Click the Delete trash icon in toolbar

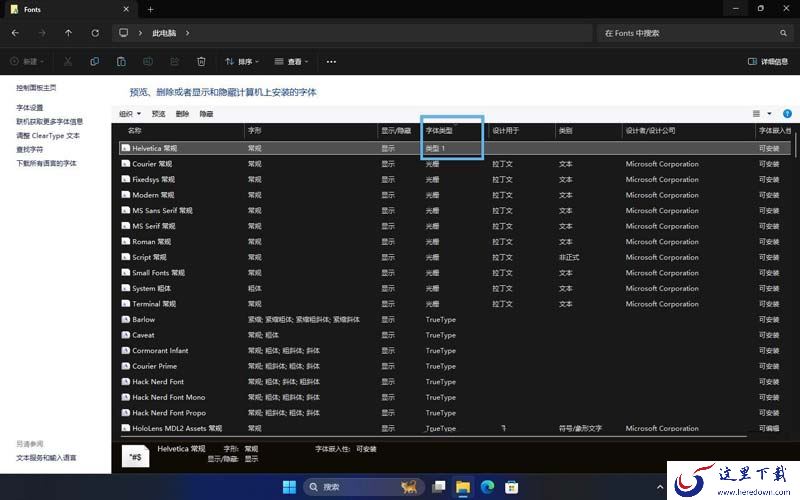pyautogui.click(x=201, y=62)
